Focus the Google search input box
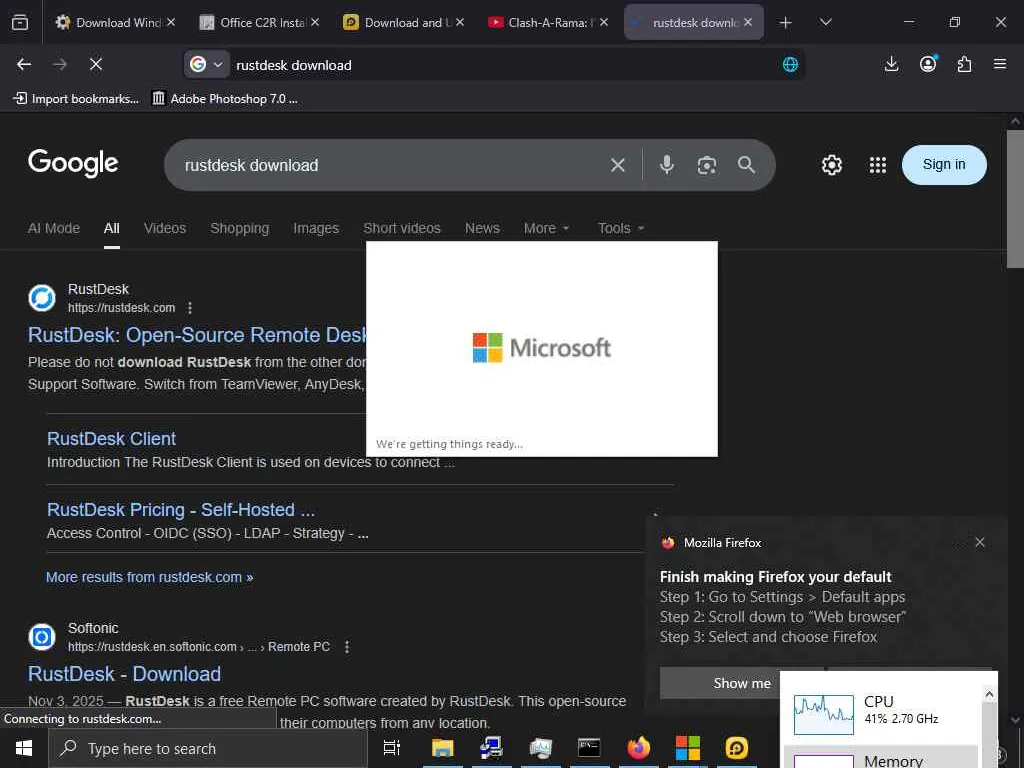The image size is (1024, 768). pos(392,165)
